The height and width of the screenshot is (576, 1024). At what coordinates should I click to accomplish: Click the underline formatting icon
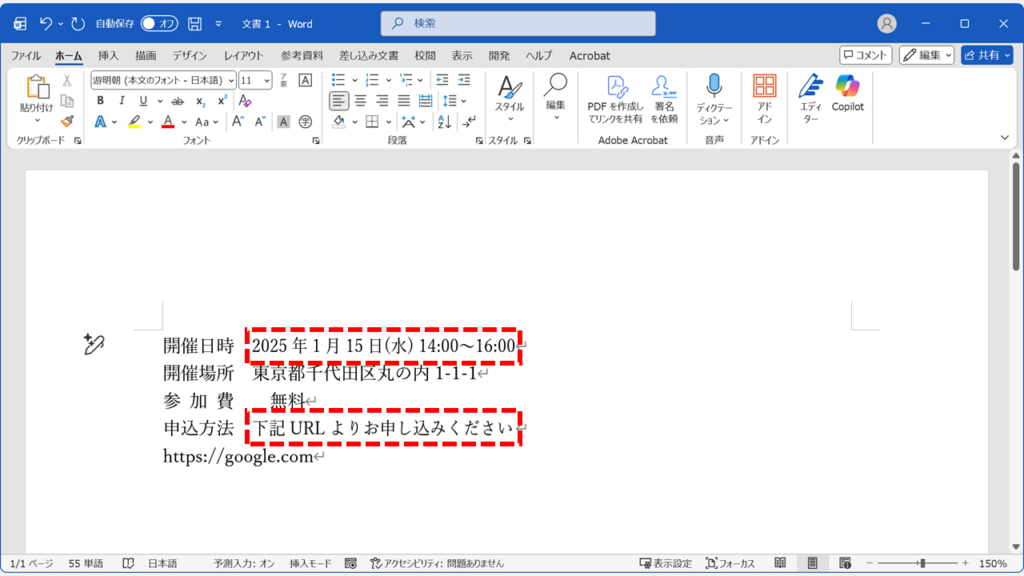coord(142,101)
